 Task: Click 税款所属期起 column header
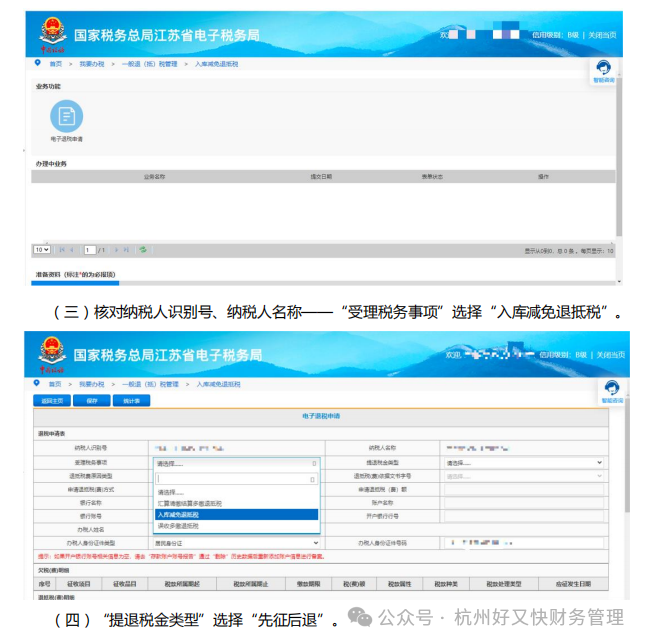pos(182,584)
